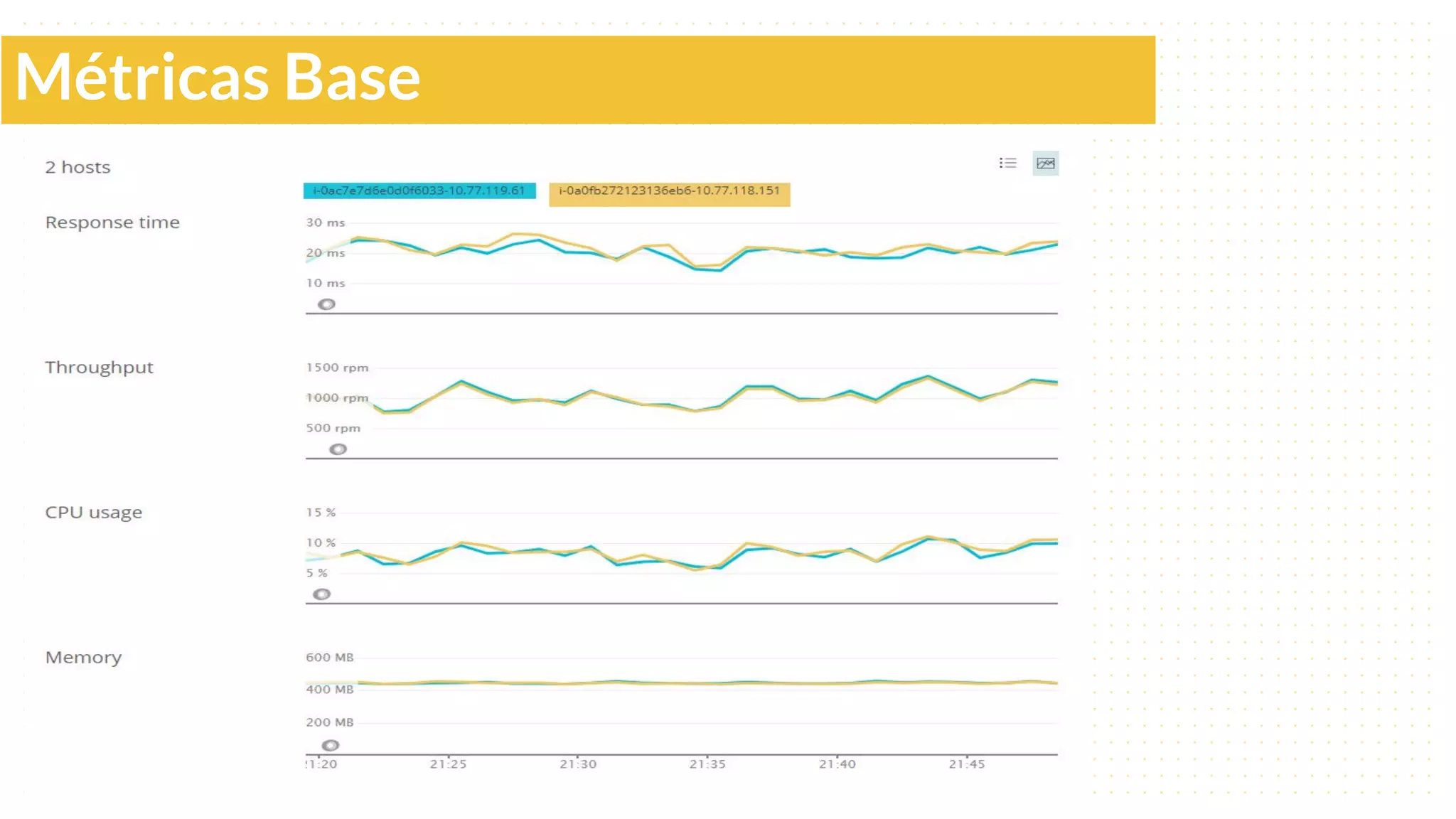Click the 21:40 time axis tick
The height and width of the screenshot is (819, 1456).
click(x=837, y=764)
